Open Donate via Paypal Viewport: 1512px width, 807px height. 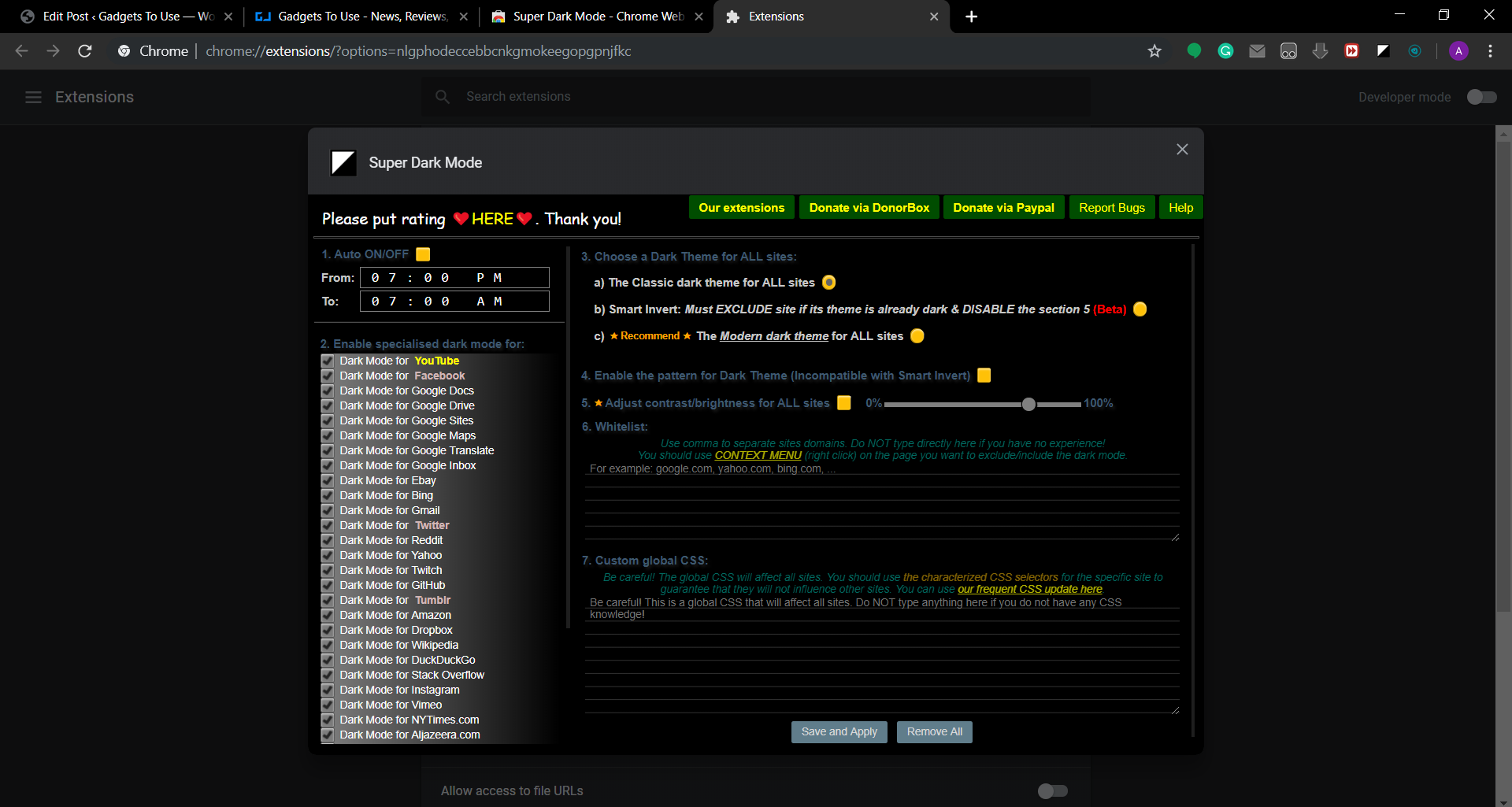tap(1003, 208)
